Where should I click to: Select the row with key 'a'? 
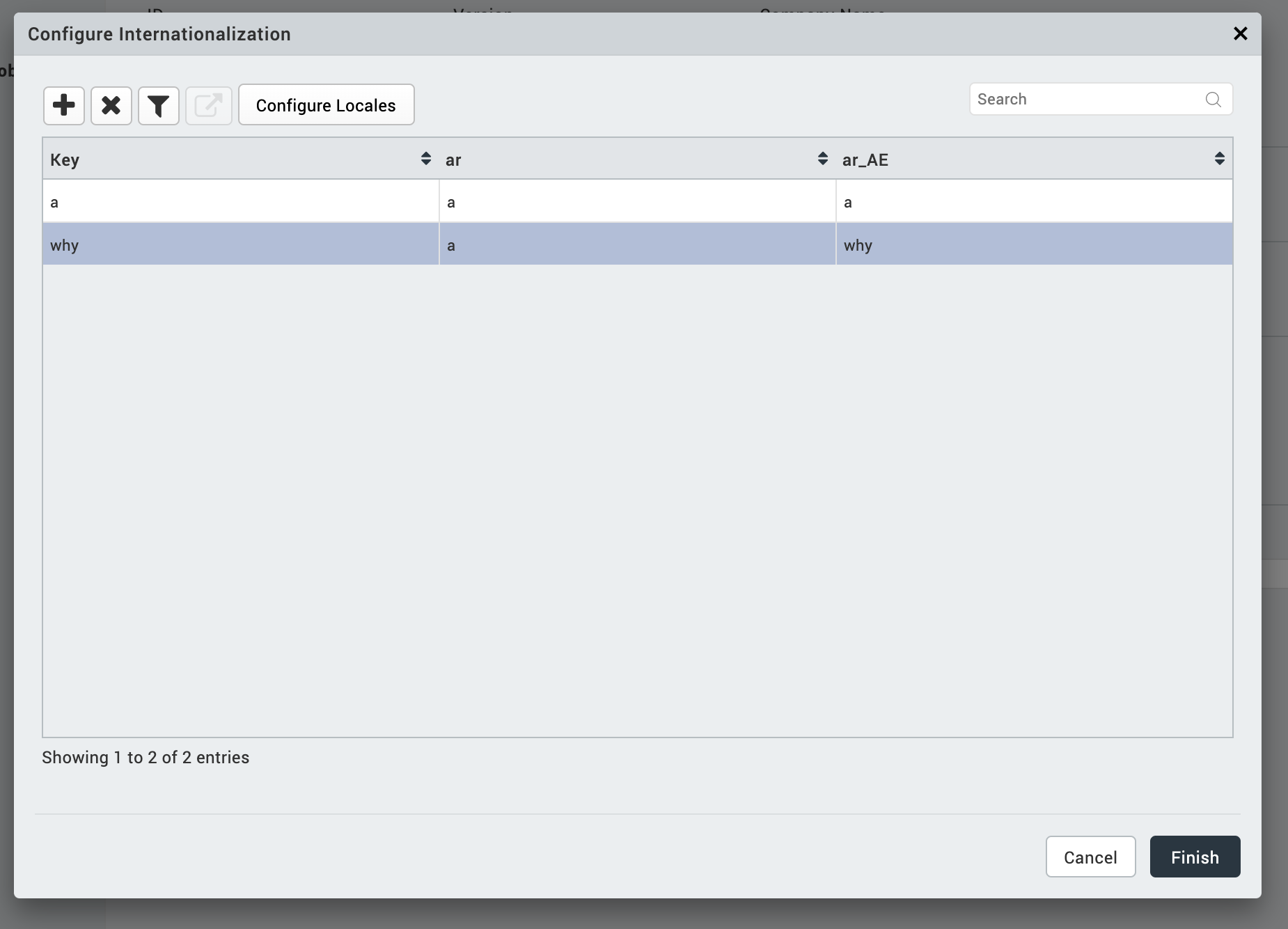coord(240,202)
